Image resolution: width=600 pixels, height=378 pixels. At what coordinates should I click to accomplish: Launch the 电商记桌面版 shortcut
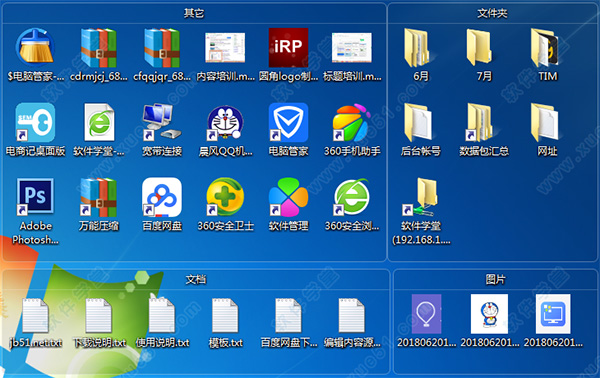click(x=35, y=122)
